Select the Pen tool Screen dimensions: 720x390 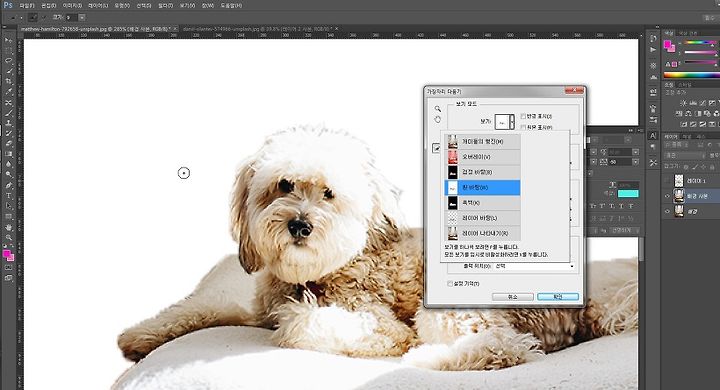8,185
